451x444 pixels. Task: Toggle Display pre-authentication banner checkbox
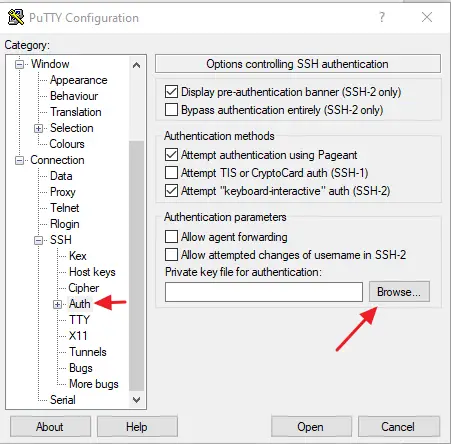click(x=171, y=91)
